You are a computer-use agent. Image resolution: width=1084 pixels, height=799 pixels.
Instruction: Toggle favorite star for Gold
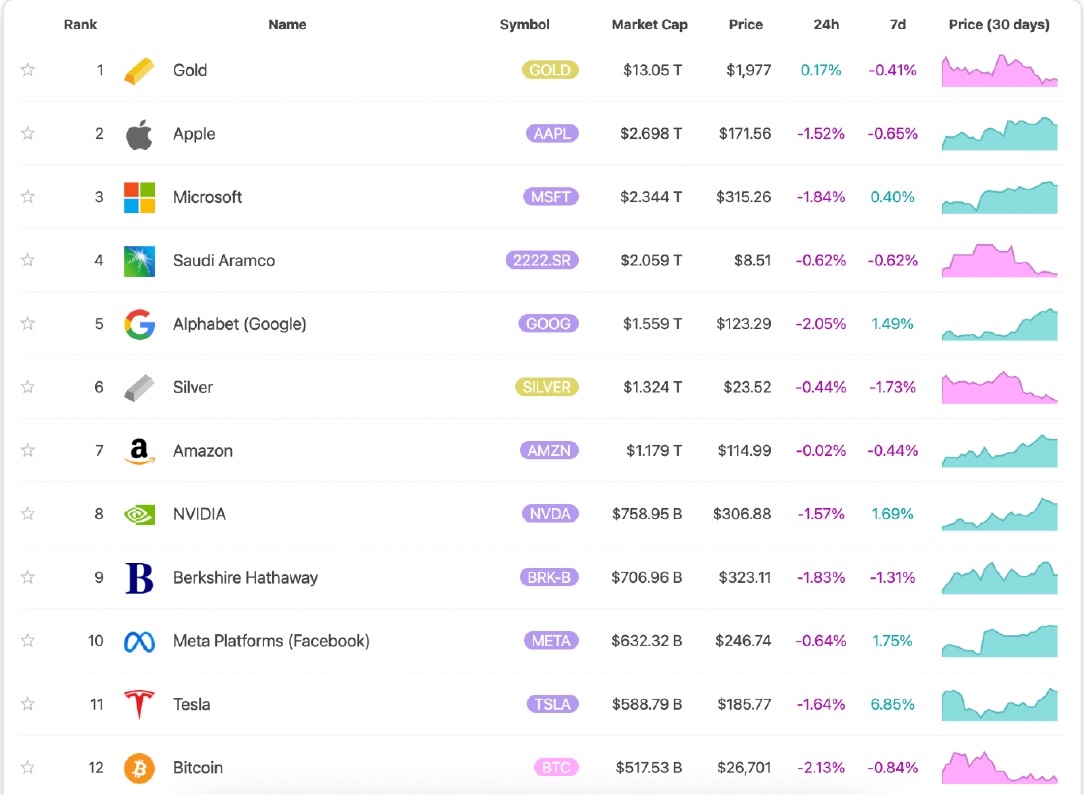[x=28, y=70]
